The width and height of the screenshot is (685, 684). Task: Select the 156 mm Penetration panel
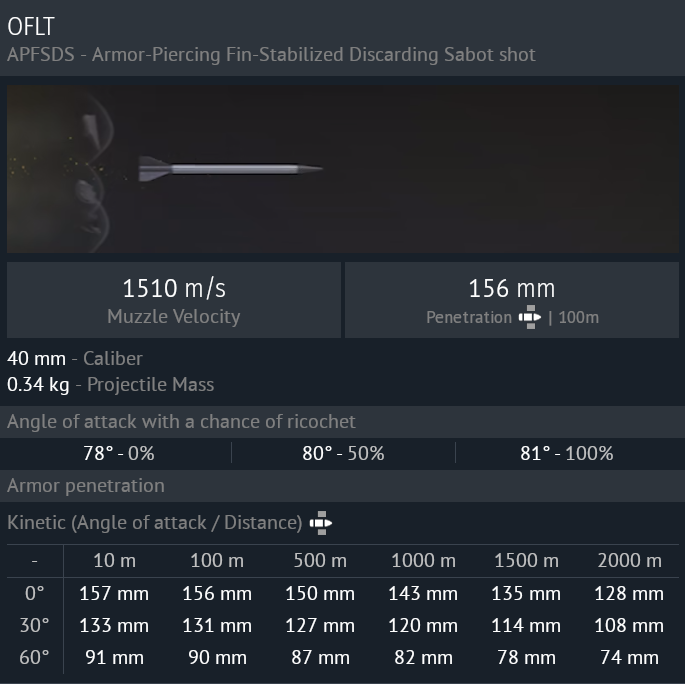[x=512, y=300]
